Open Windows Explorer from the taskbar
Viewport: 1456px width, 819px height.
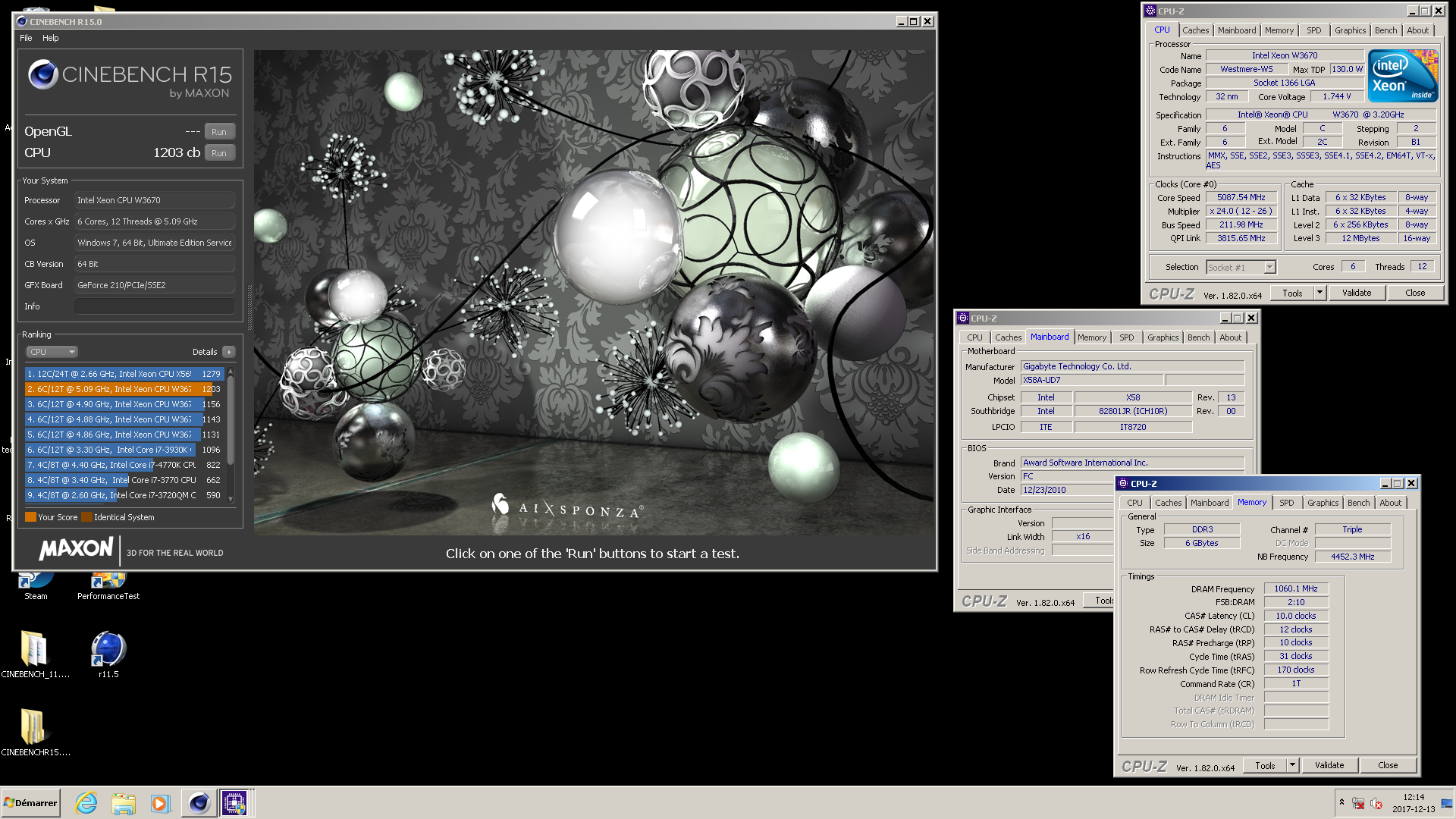coord(123,802)
